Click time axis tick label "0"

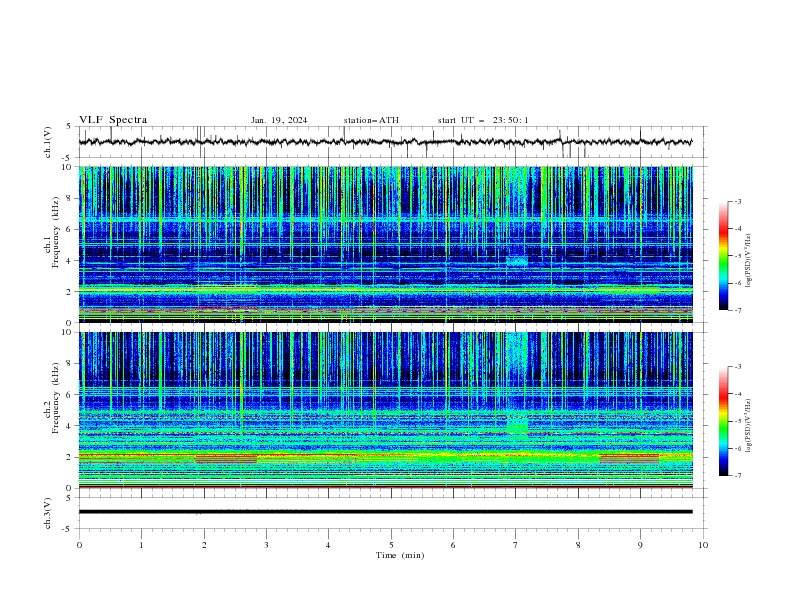pyautogui.click(x=79, y=545)
